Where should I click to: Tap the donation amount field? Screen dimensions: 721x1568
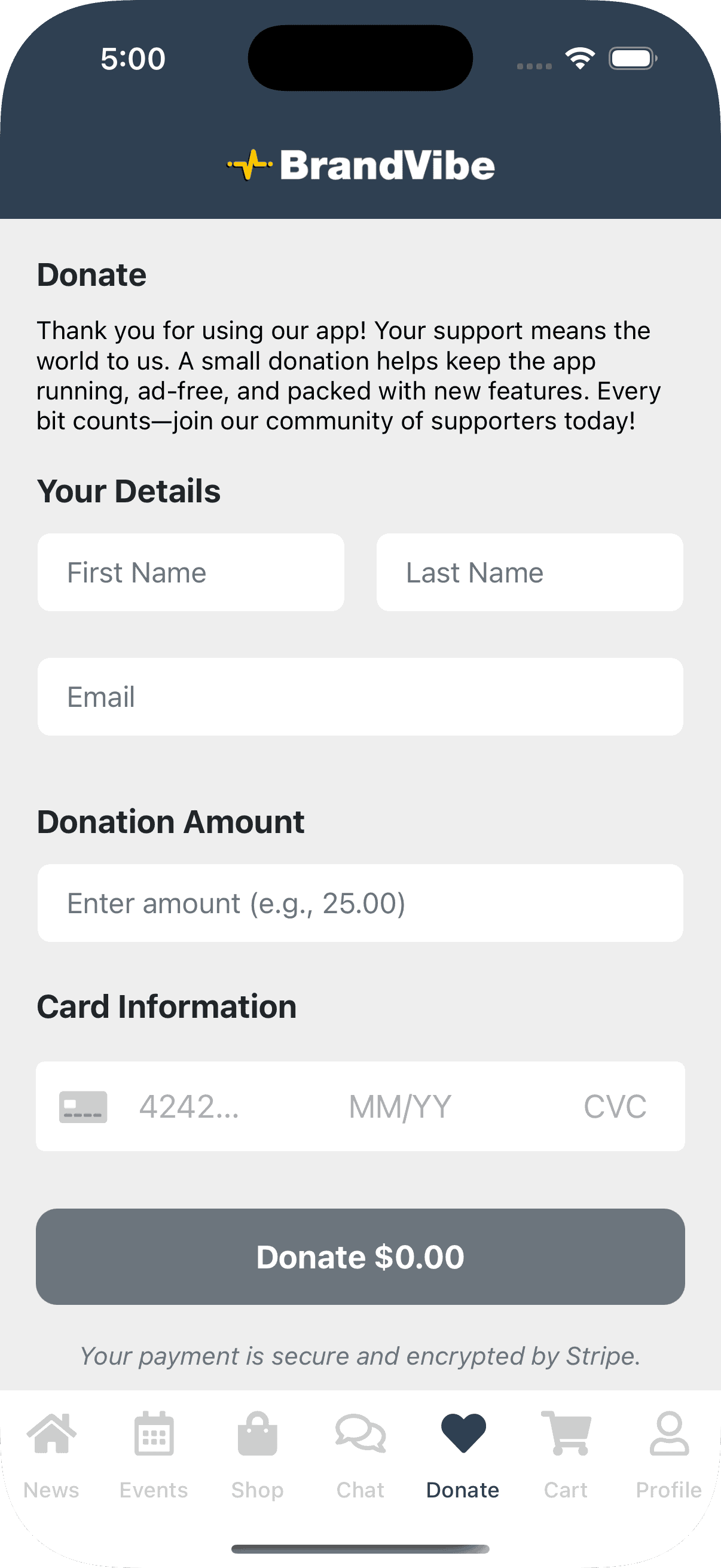360,903
